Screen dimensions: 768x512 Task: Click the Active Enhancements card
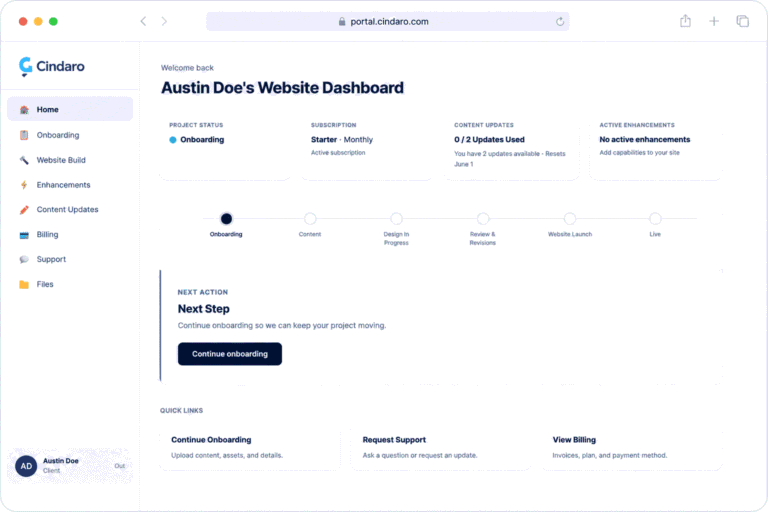(x=656, y=147)
